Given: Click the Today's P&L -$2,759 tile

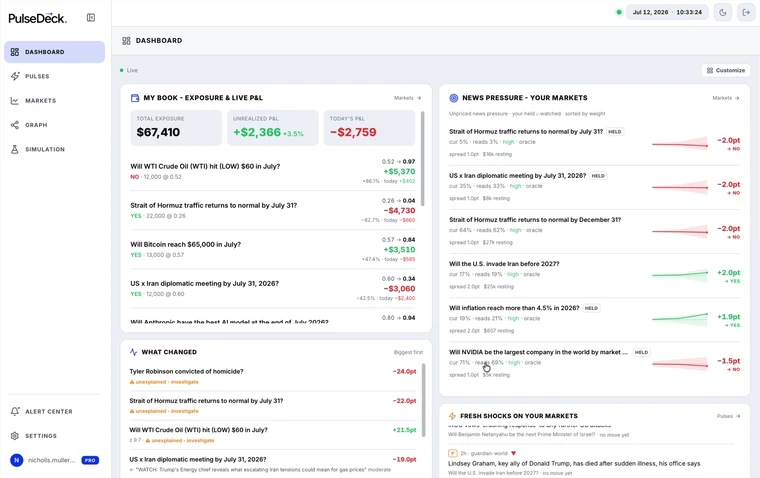Looking at the screenshot, I should click(369, 128).
